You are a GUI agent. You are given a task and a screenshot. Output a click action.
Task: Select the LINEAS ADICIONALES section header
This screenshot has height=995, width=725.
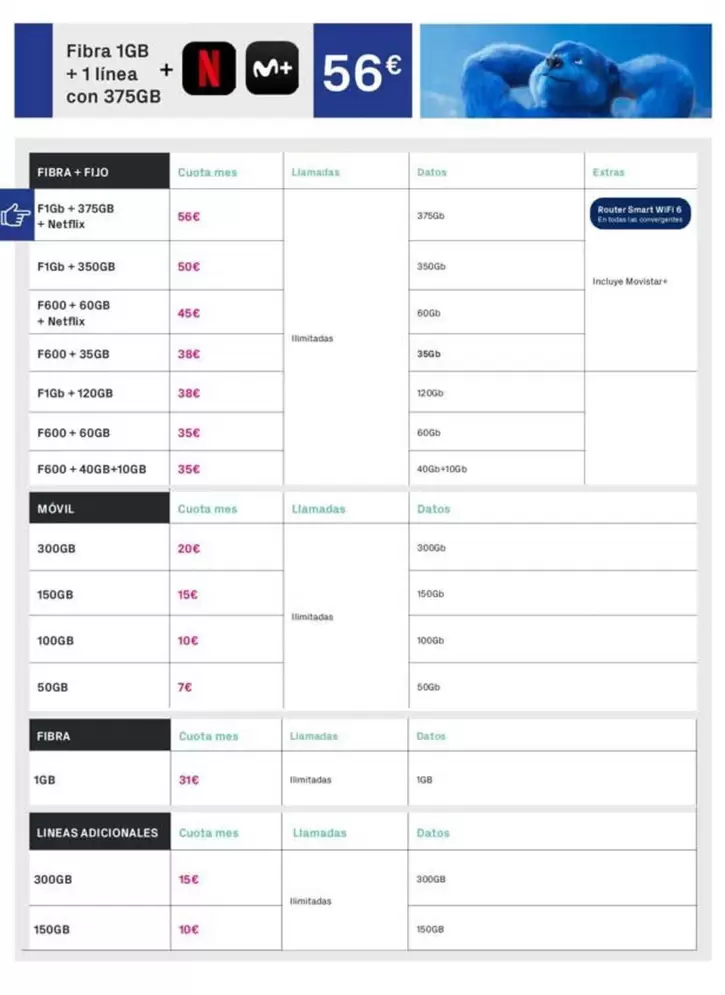coord(99,832)
